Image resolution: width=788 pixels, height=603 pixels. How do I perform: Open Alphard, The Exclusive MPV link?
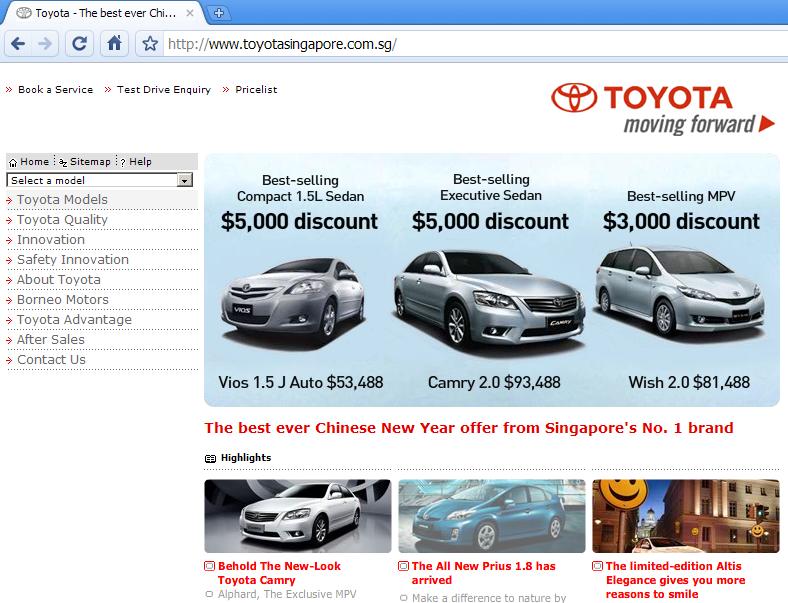(x=287, y=594)
